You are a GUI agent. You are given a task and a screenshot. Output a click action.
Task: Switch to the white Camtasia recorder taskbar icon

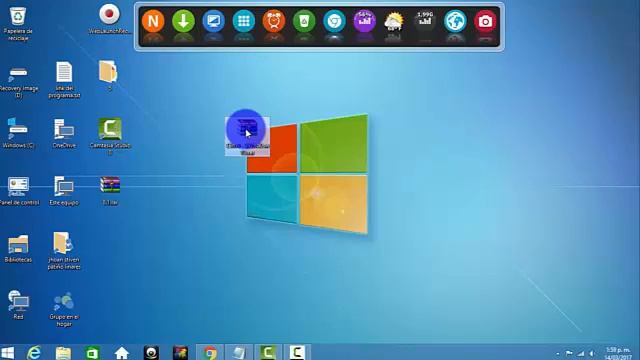tap(297, 353)
